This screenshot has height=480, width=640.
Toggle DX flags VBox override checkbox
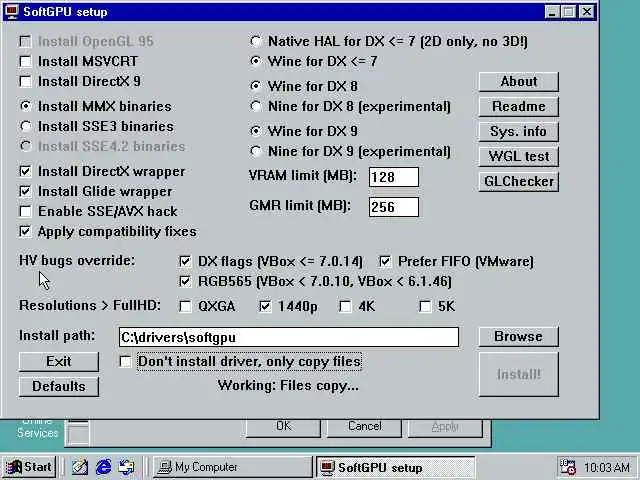click(x=185, y=261)
